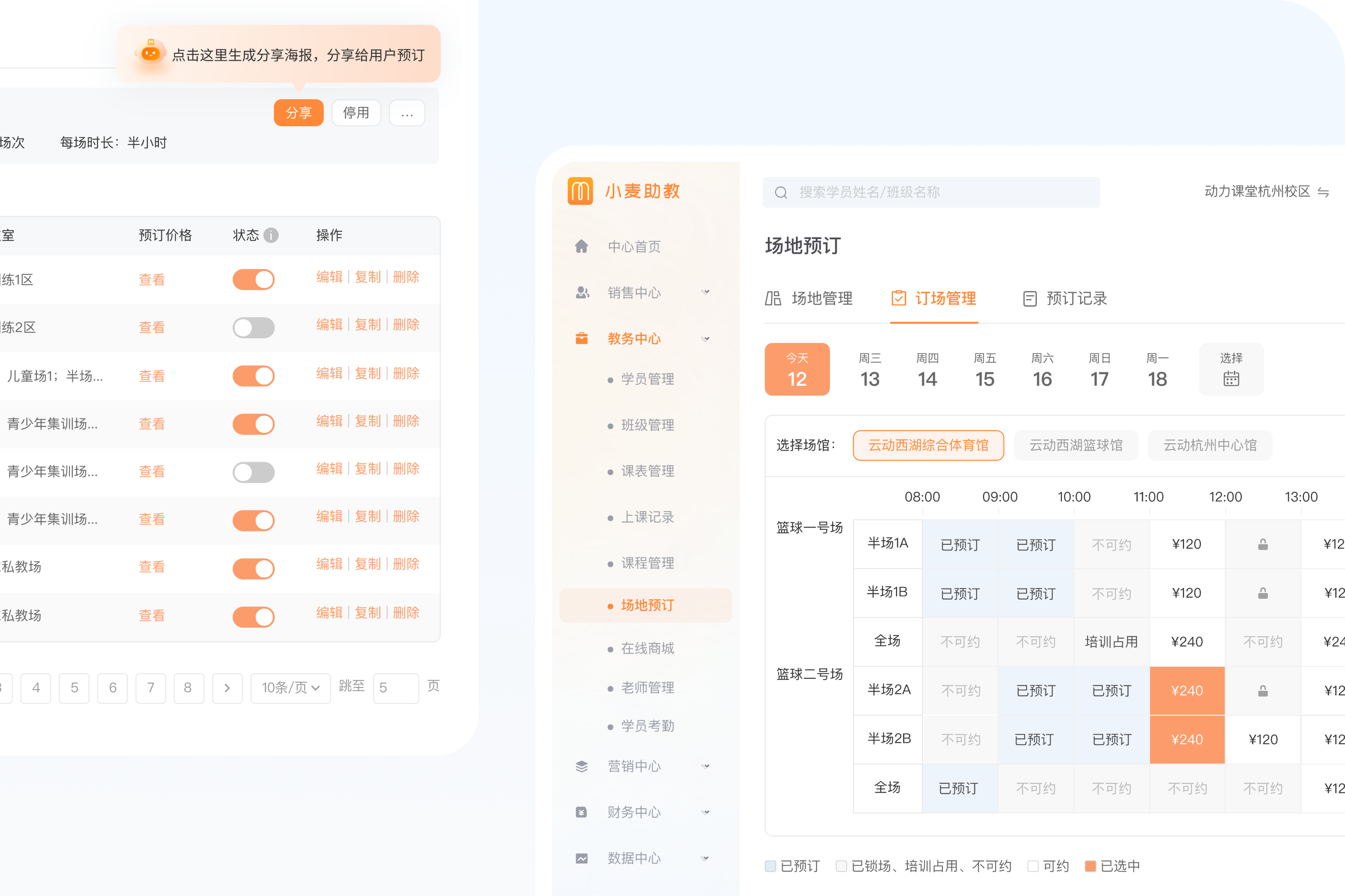Toggle the first 私教场 status switch

click(254, 569)
